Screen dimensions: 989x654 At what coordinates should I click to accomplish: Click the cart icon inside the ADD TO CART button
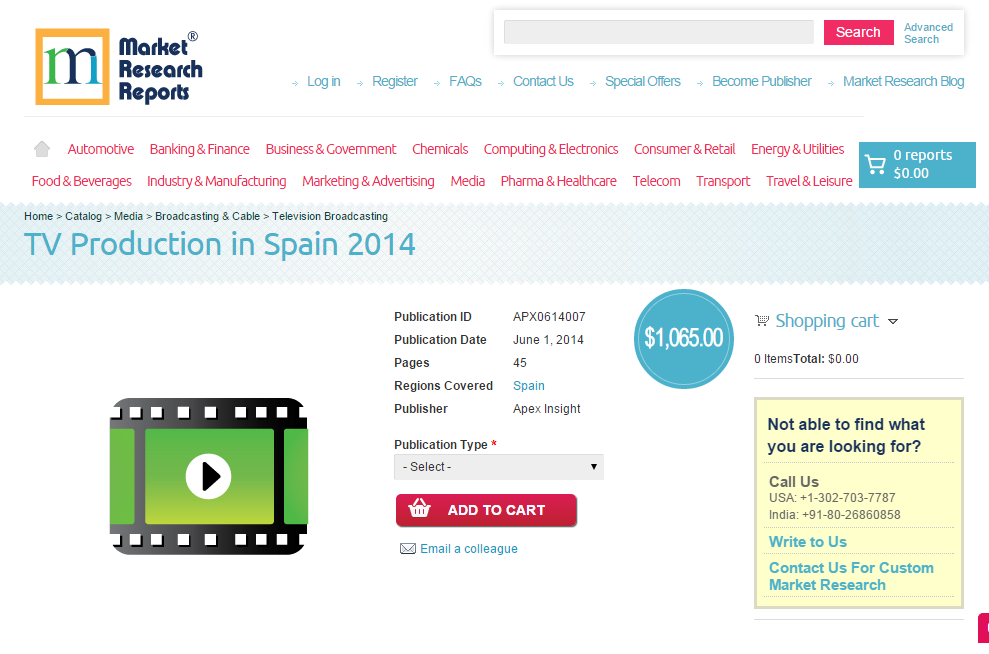420,509
